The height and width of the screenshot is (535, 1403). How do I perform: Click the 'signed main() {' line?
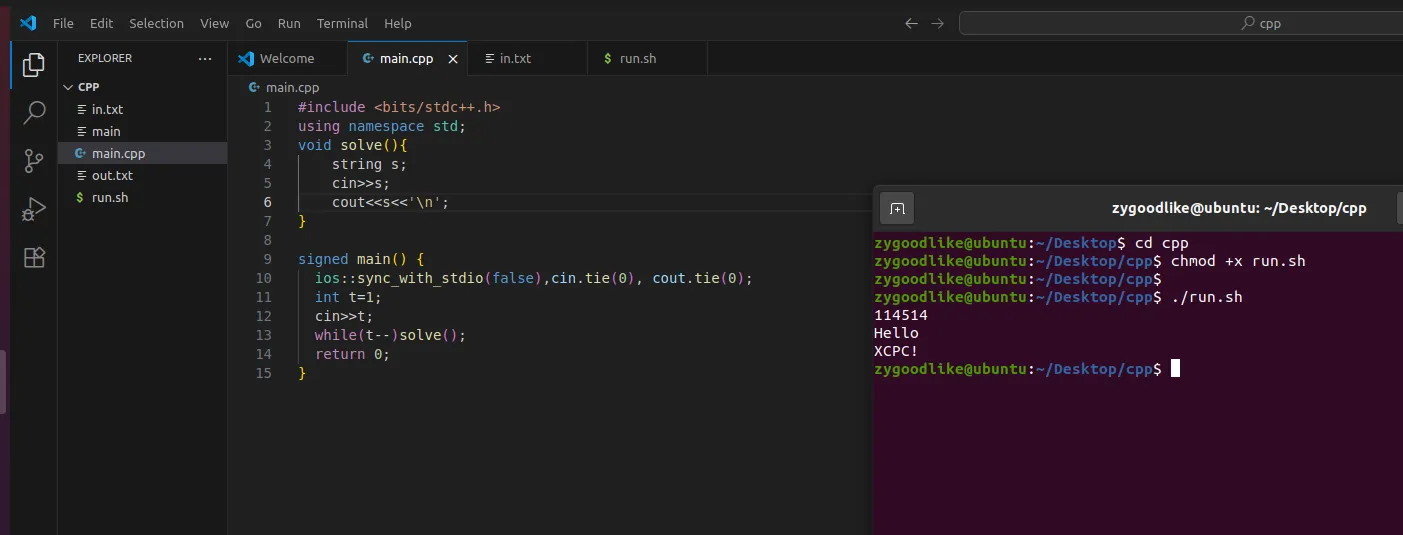[x=361, y=259]
